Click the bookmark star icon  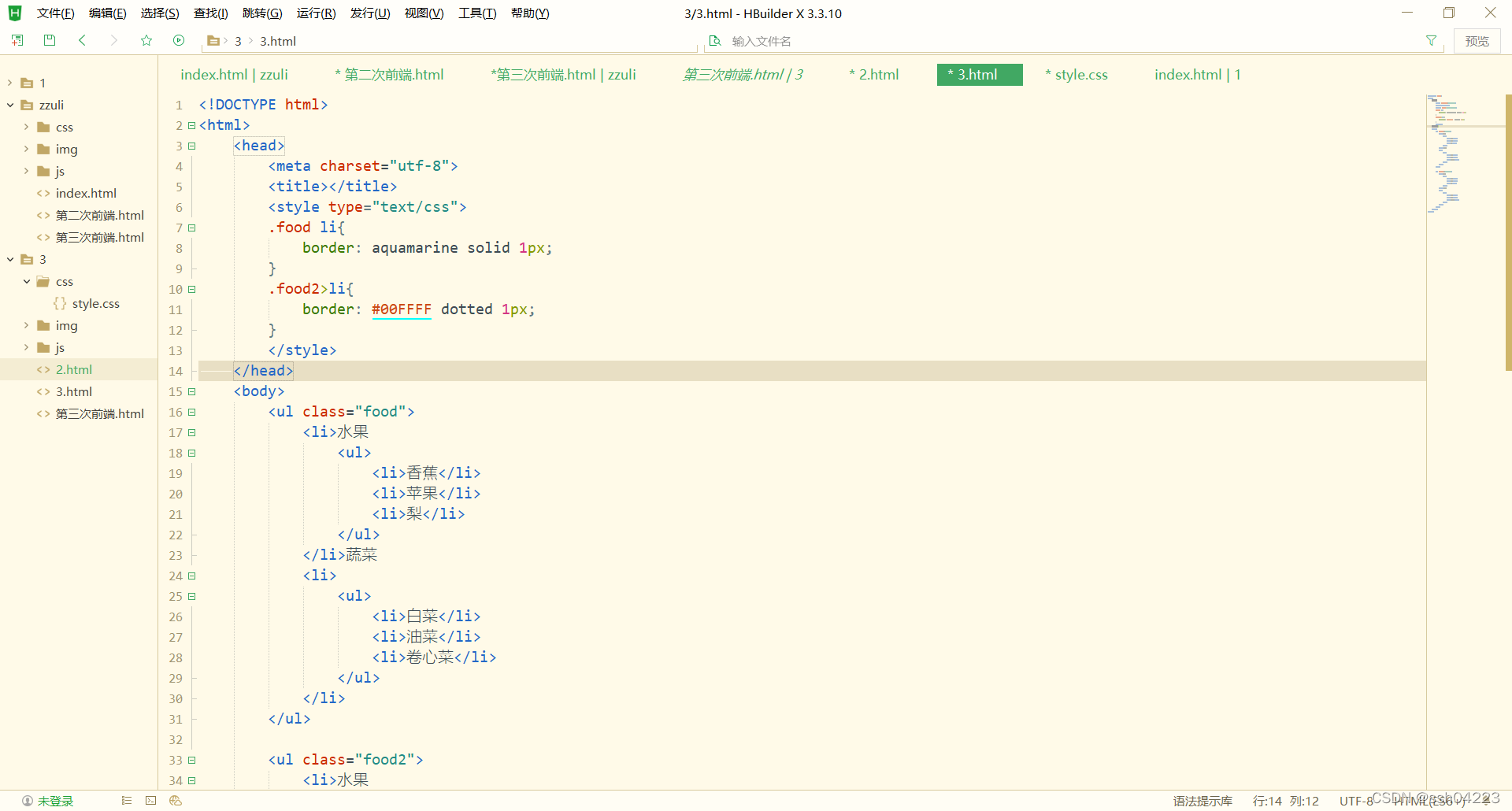[146, 40]
